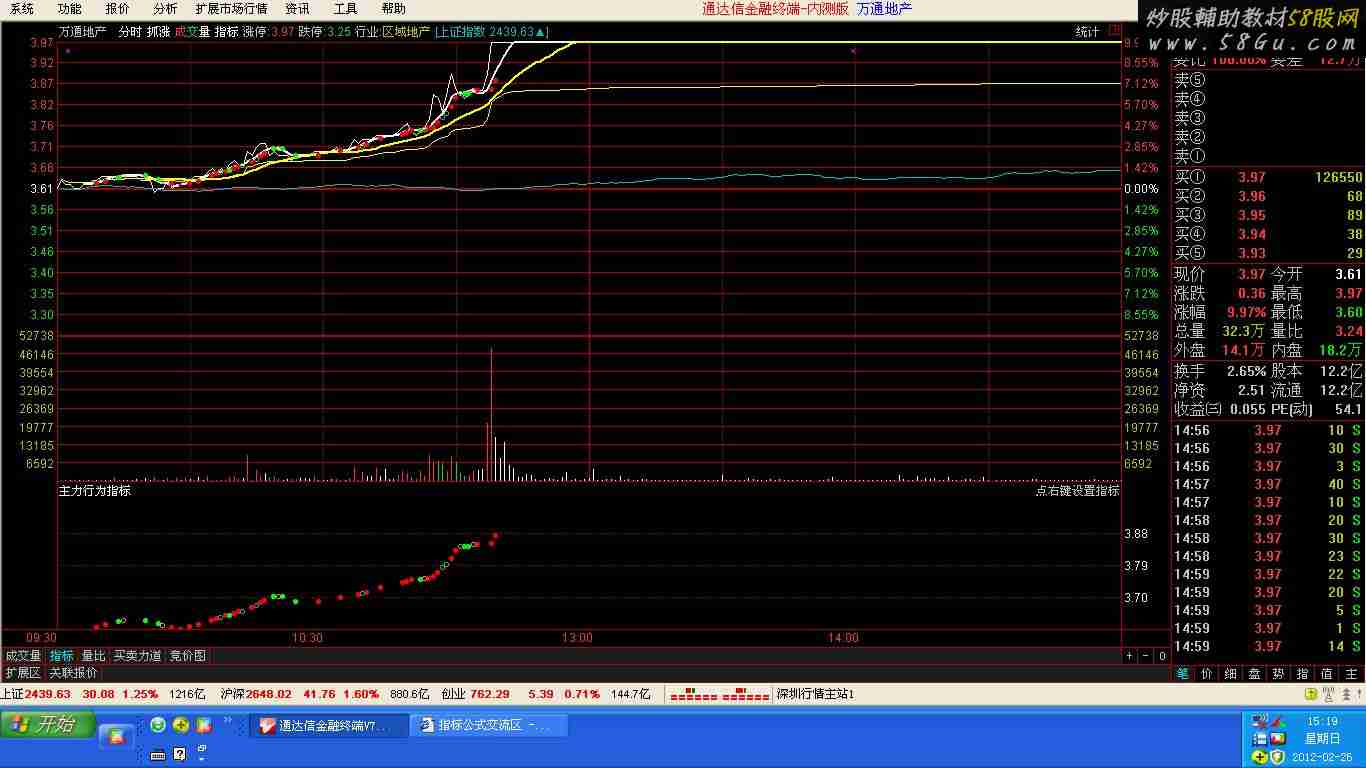The width and height of the screenshot is (1366, 768).
Task: Click the question mark help icon in taskbar
Action: tap(180, 754)
